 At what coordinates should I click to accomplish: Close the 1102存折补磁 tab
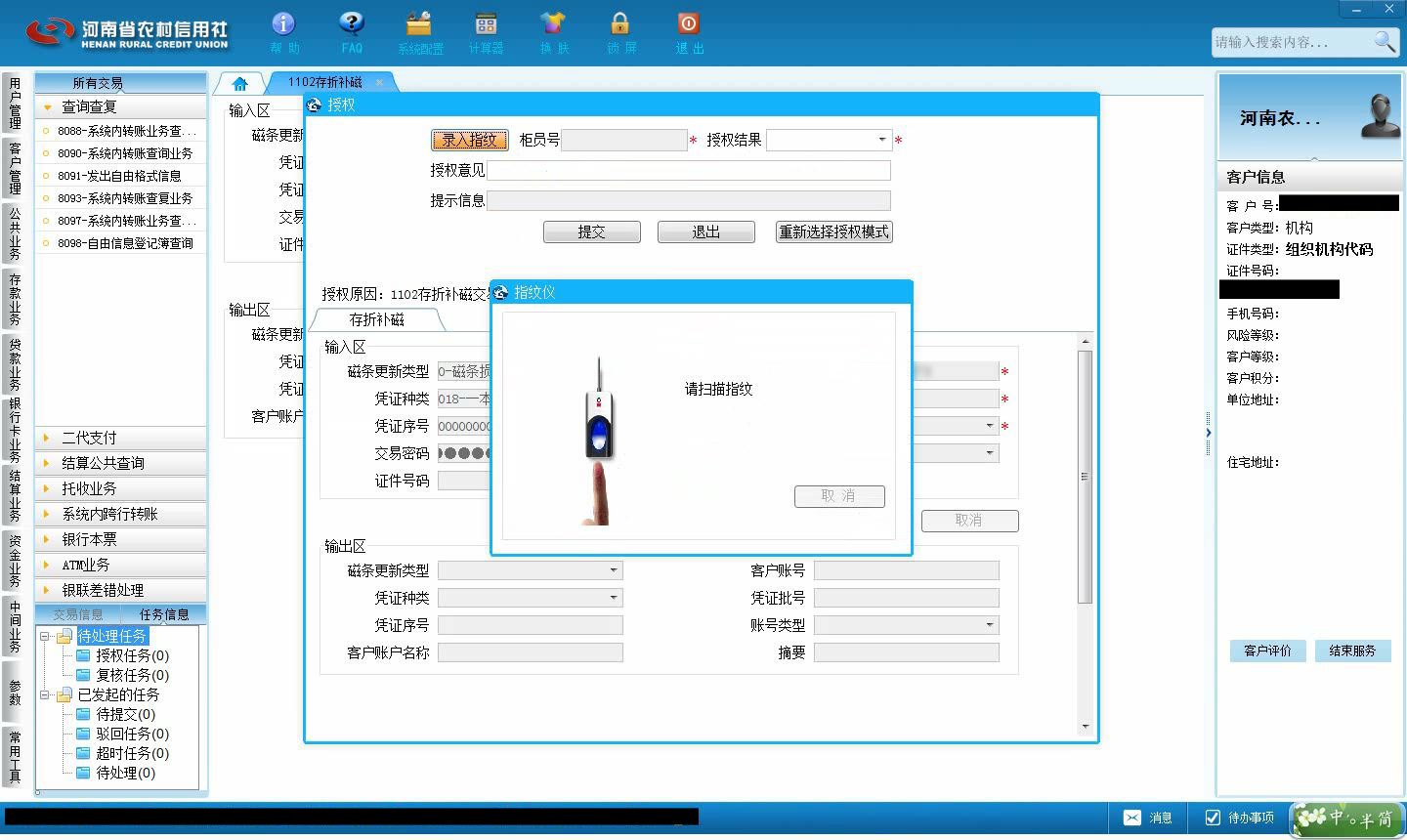click(x=379, y=83)
